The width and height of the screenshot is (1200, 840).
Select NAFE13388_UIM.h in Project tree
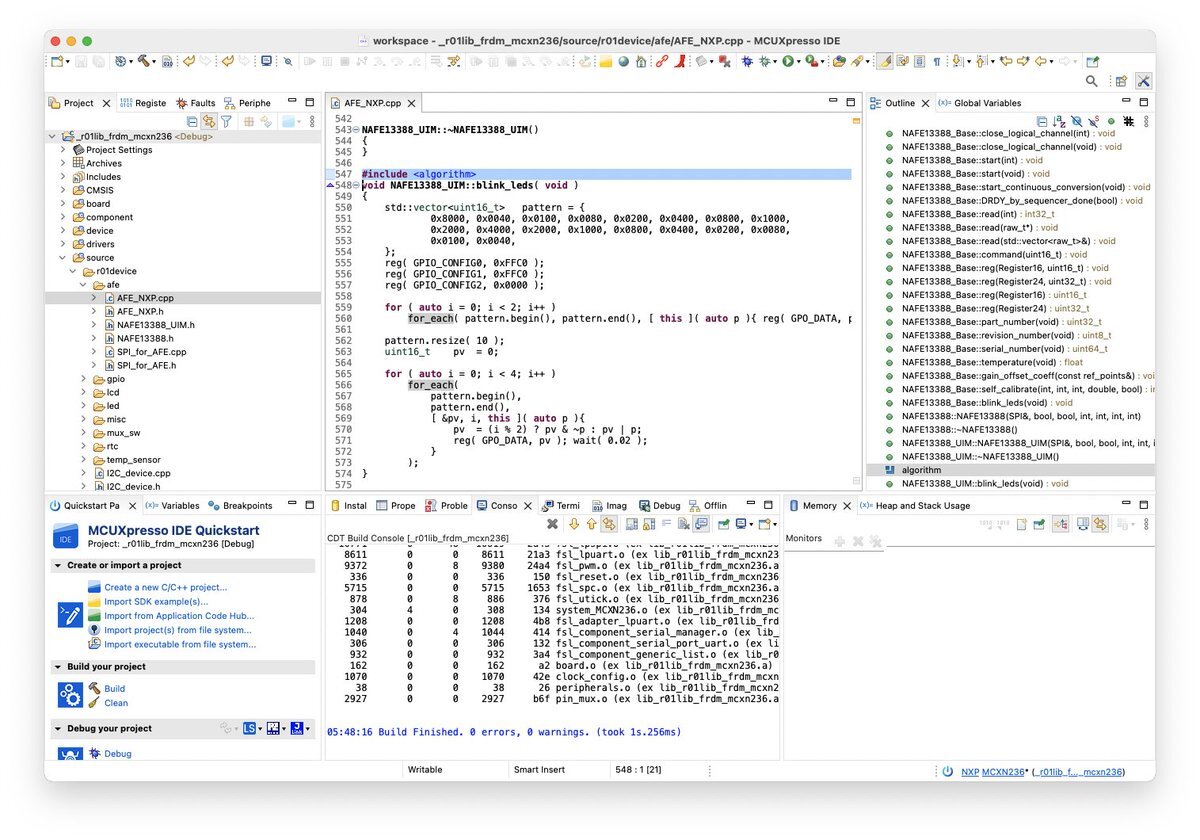point(155,325)
